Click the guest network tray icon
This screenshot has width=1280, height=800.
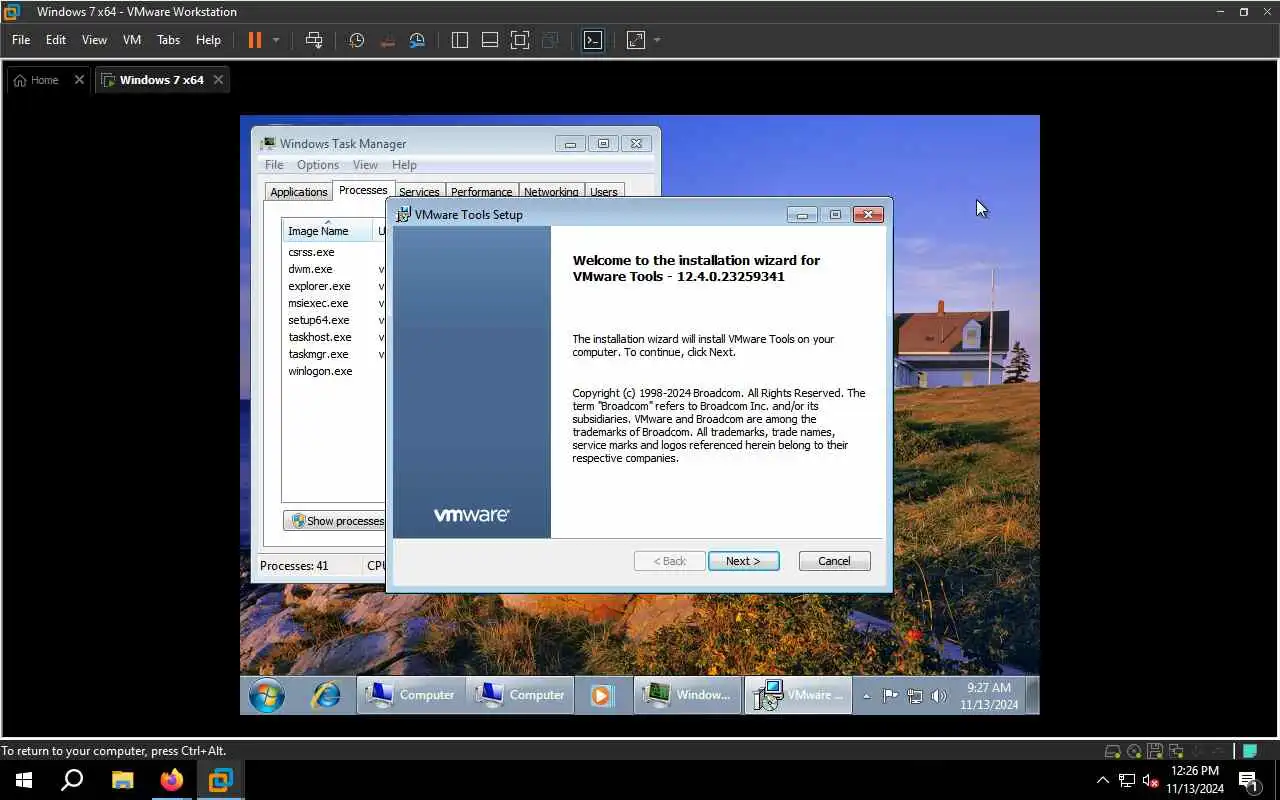pos(914,696)
